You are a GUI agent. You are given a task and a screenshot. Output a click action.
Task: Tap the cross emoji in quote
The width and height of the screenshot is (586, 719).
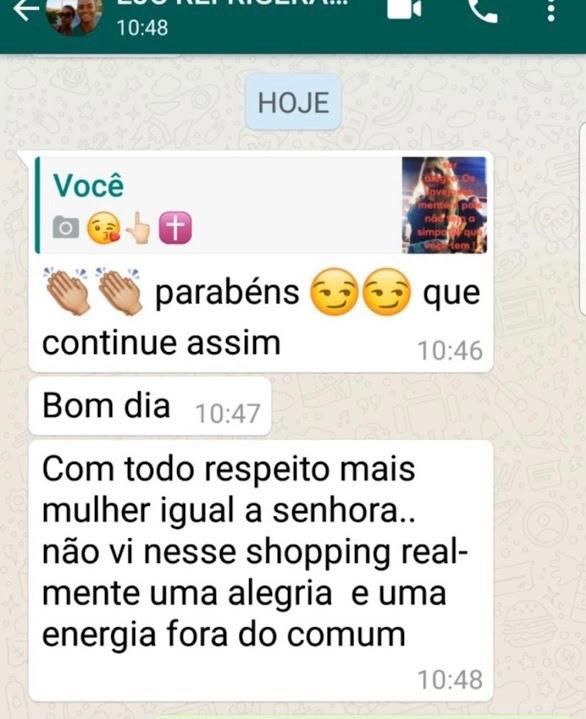(x=175, y=228)
